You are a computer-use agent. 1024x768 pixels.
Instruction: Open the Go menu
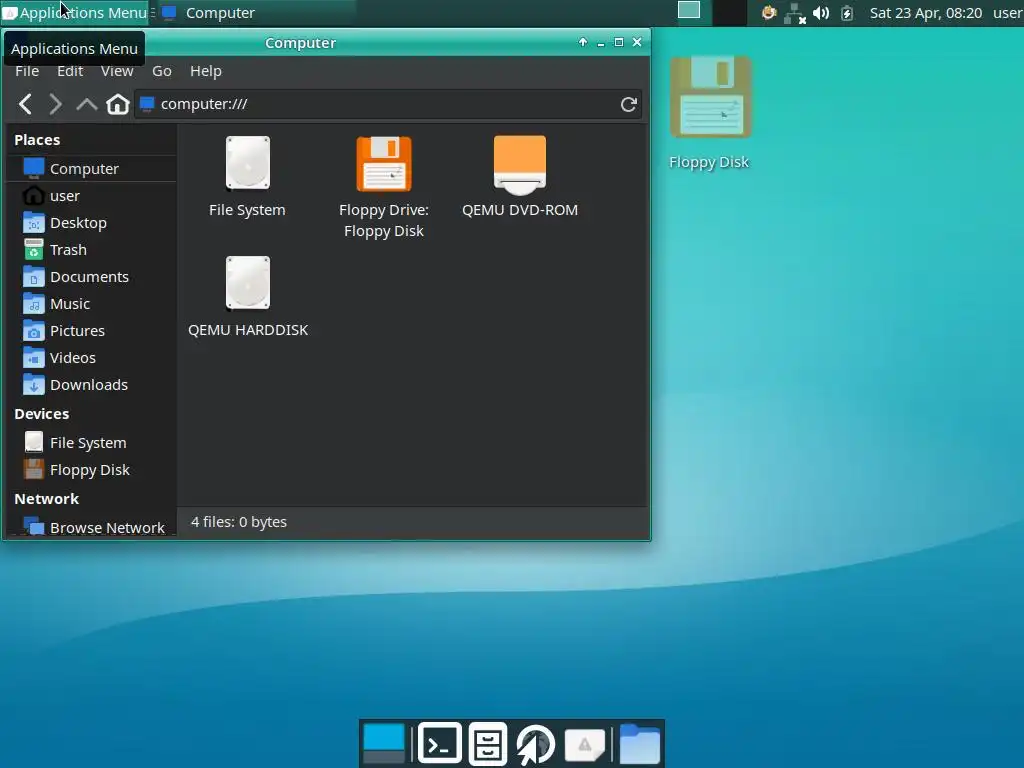(x=162, y=71)
